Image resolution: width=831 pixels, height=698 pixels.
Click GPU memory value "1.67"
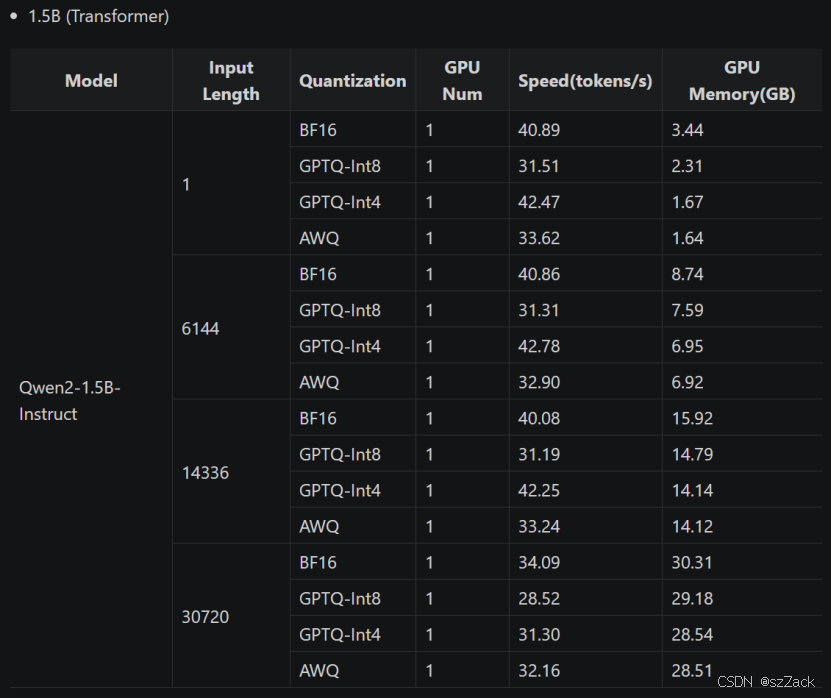tap(687, 202)
